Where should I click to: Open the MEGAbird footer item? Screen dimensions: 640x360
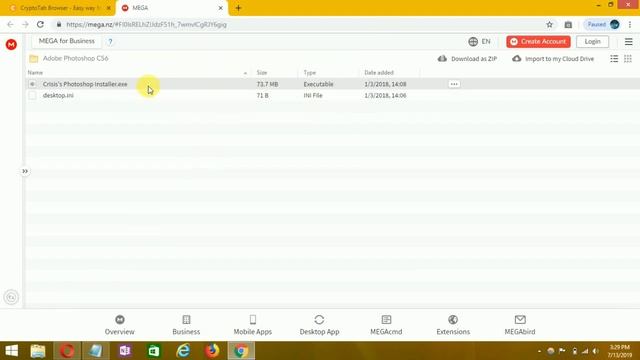tap(520, 325)
